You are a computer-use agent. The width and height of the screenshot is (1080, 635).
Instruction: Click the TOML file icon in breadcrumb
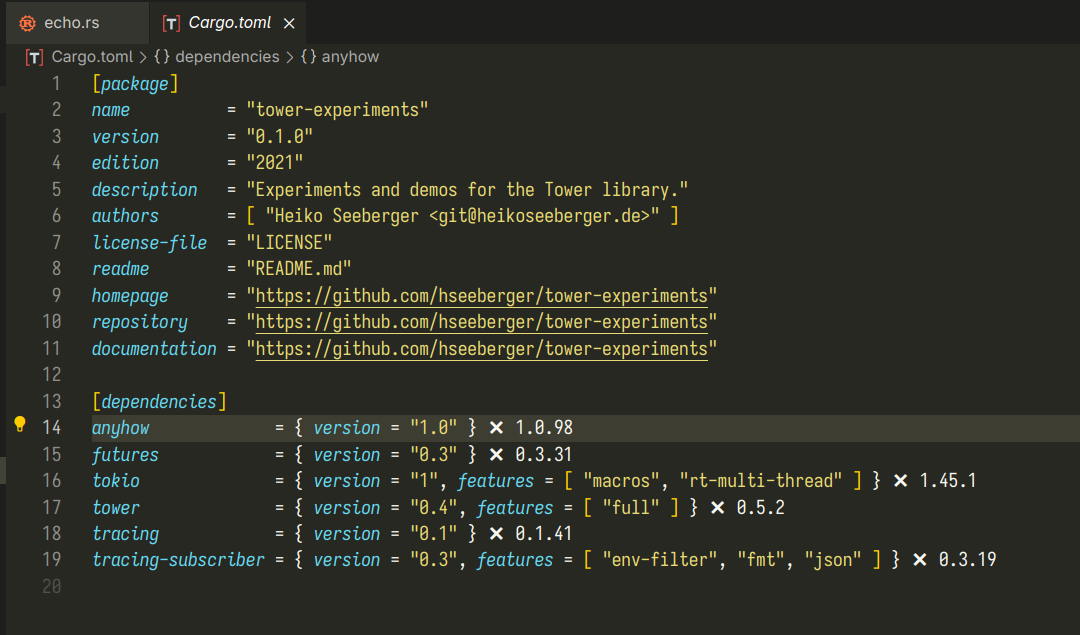[x=34, y=57]
